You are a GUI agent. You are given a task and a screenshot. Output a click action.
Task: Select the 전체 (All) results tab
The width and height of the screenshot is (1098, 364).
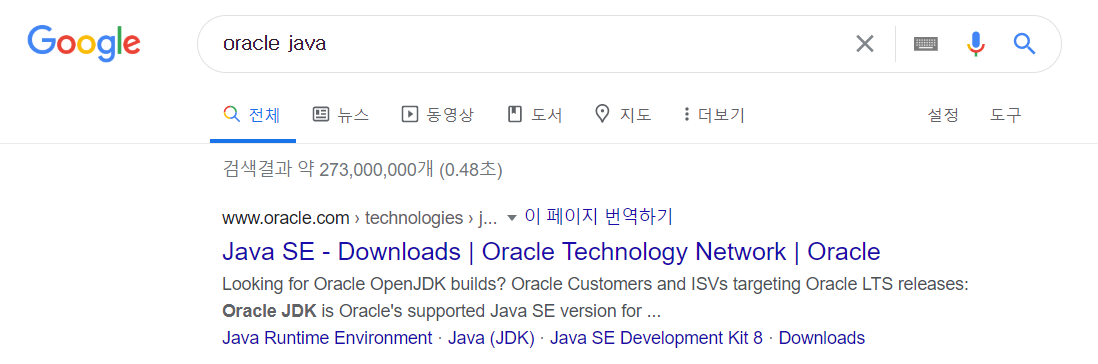[x=252, y=115]
